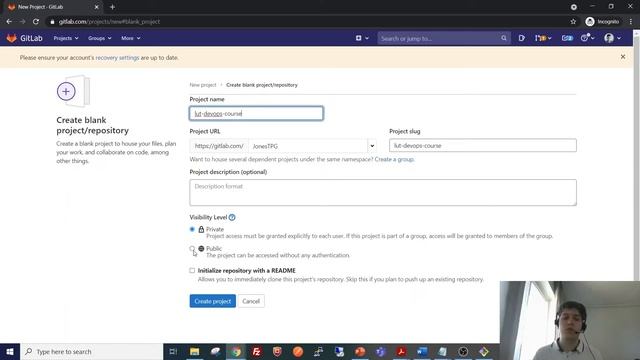Image resolution: width=640 pixels, height=360 pixels.
Task: Open Microsoft Word from the taskbar
Action: 422,351
